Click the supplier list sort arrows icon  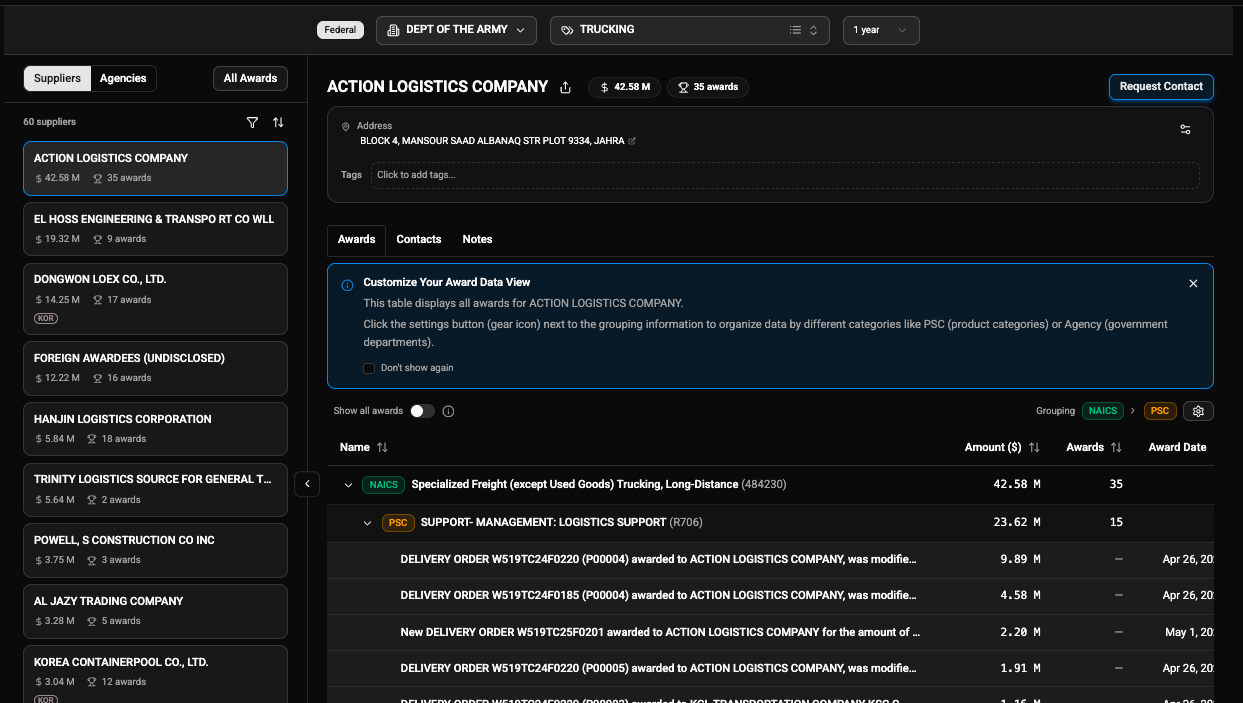pyautogui.click(x=278, y=122)
